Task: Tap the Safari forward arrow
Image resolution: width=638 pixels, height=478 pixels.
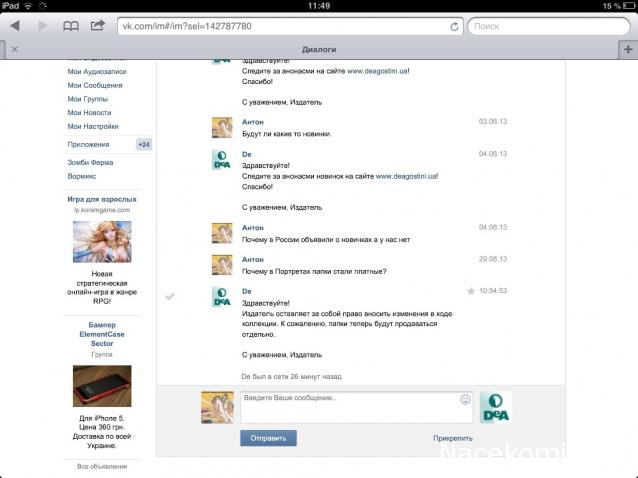Action: [42, 25]
